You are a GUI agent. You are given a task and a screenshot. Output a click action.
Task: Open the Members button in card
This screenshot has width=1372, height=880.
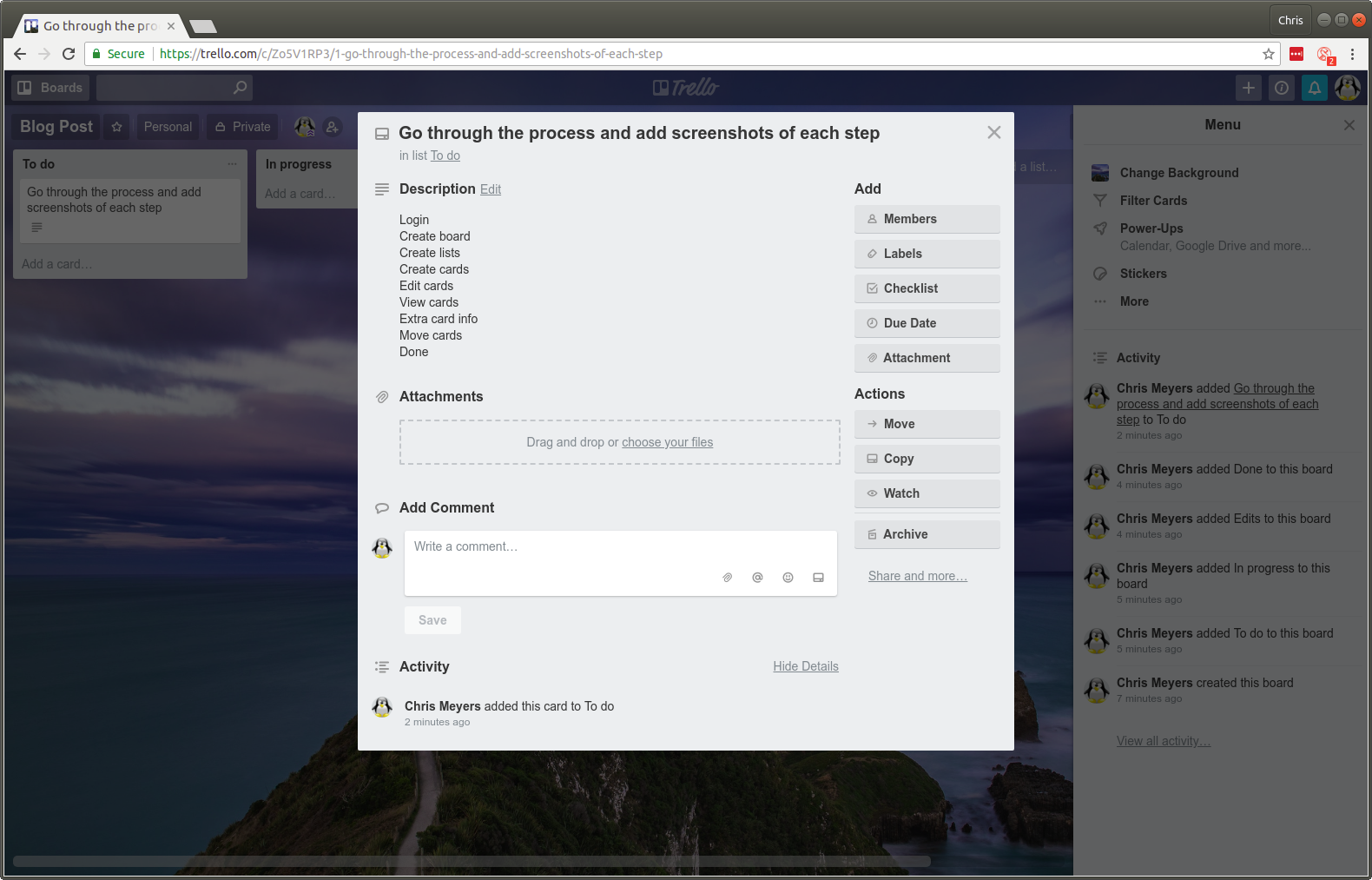pyautogui.click(x=927, y=219)
